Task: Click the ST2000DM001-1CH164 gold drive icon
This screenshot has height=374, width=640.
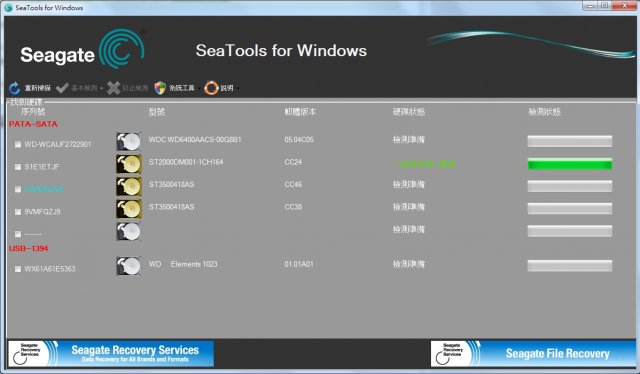Action: pyautogui.click(x=129, y=164)
